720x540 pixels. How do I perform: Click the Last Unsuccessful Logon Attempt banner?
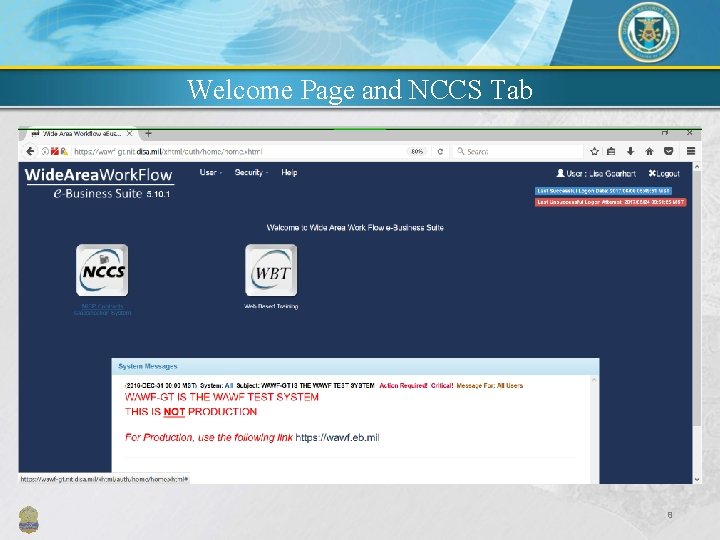[x=610, y=202]
